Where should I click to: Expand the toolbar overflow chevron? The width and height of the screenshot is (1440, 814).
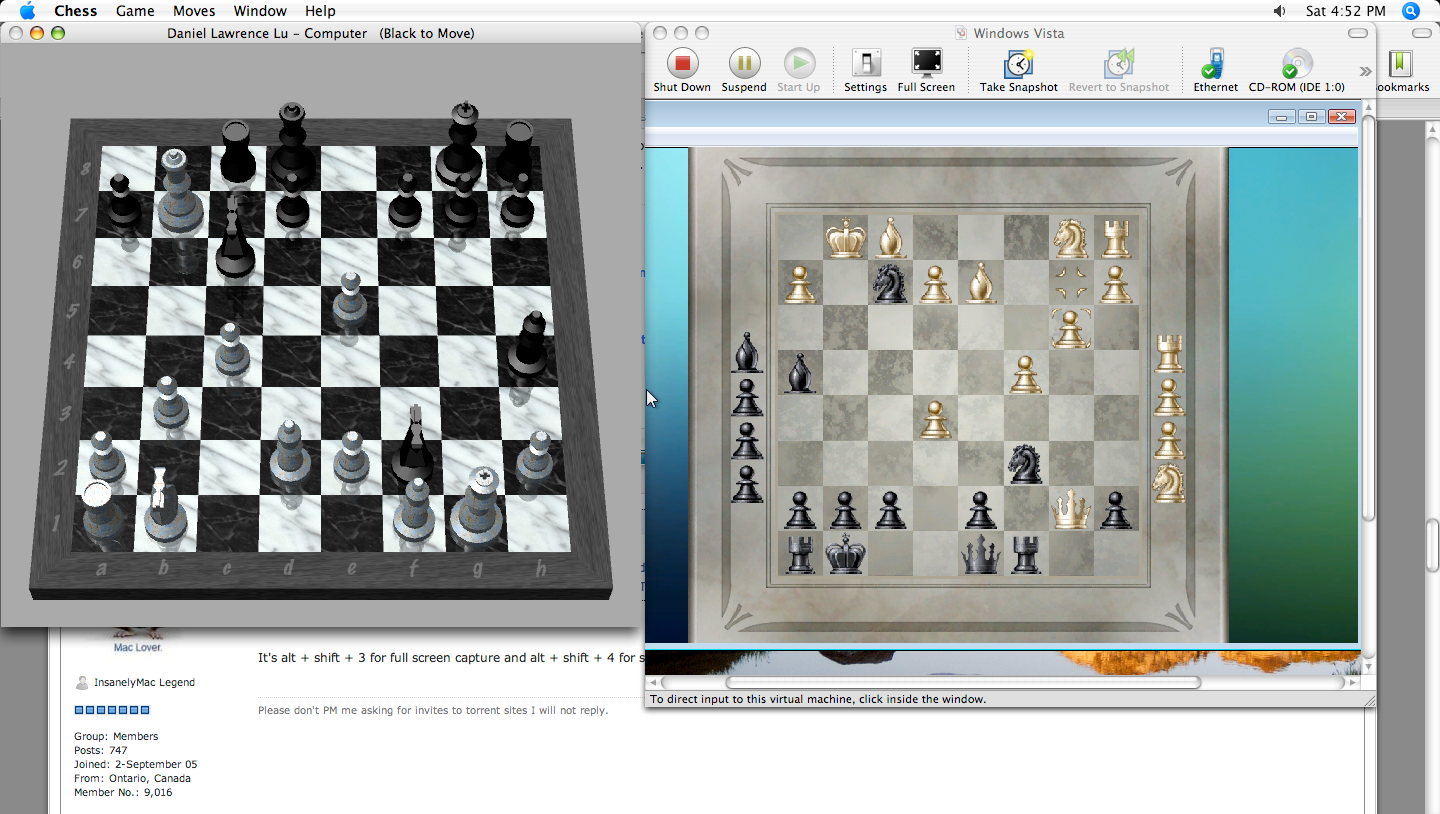pos(1365,71)
